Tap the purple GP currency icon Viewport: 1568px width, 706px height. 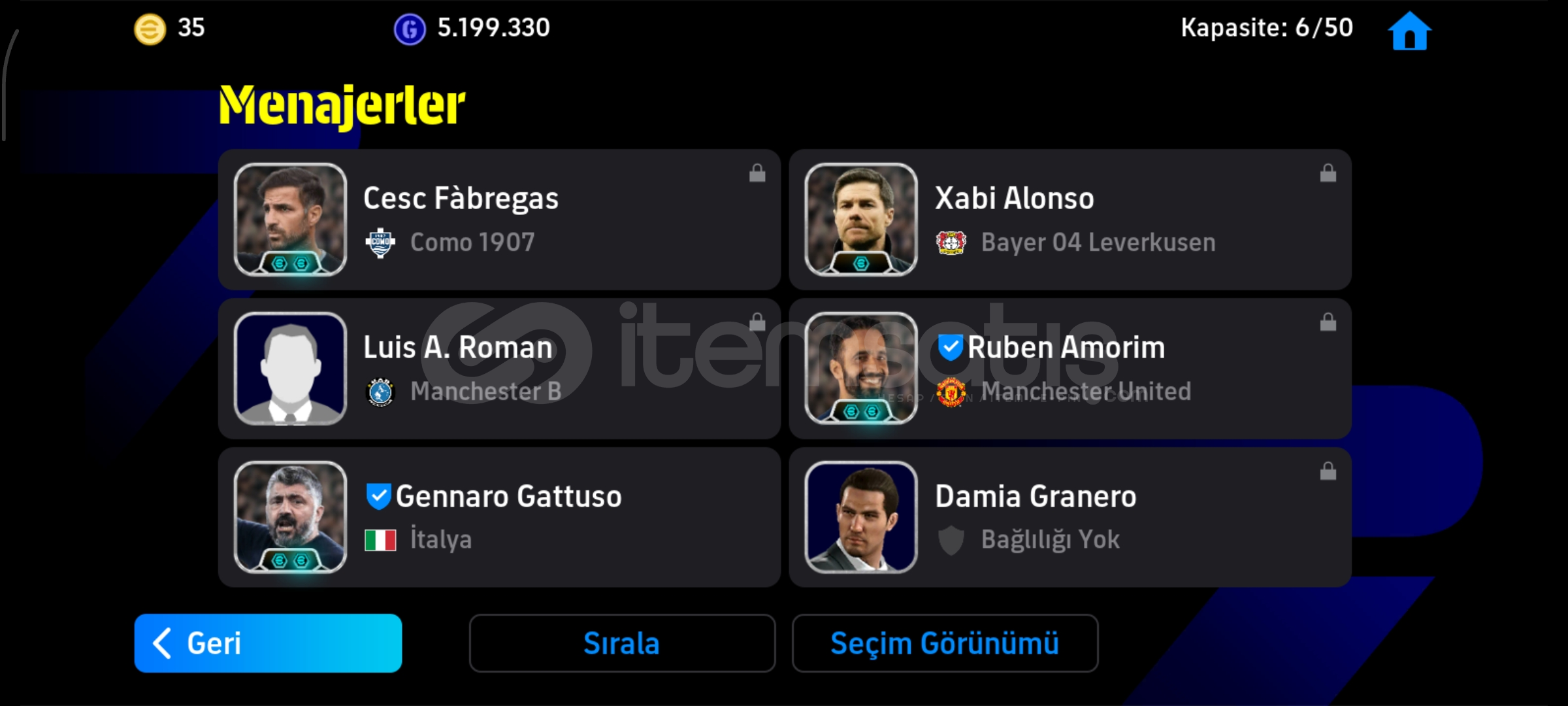pos(410,29)
